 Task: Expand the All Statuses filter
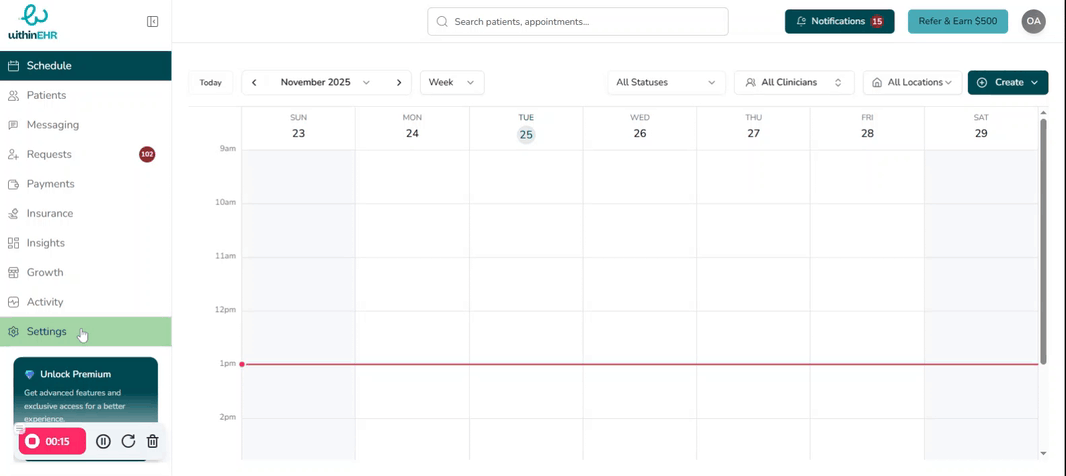[666, 83]
